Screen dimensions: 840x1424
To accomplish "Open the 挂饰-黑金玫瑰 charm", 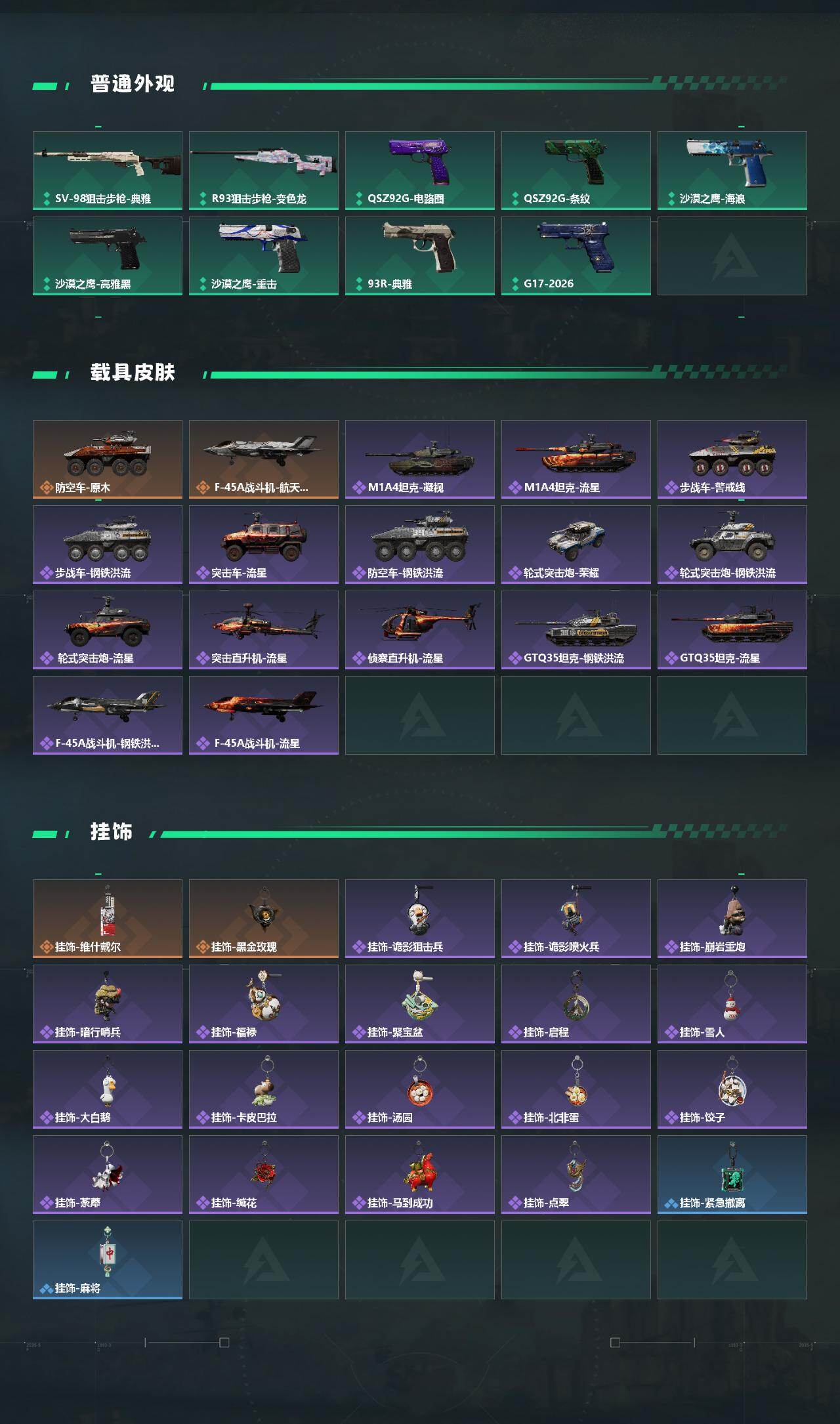I will pos(264,919).
